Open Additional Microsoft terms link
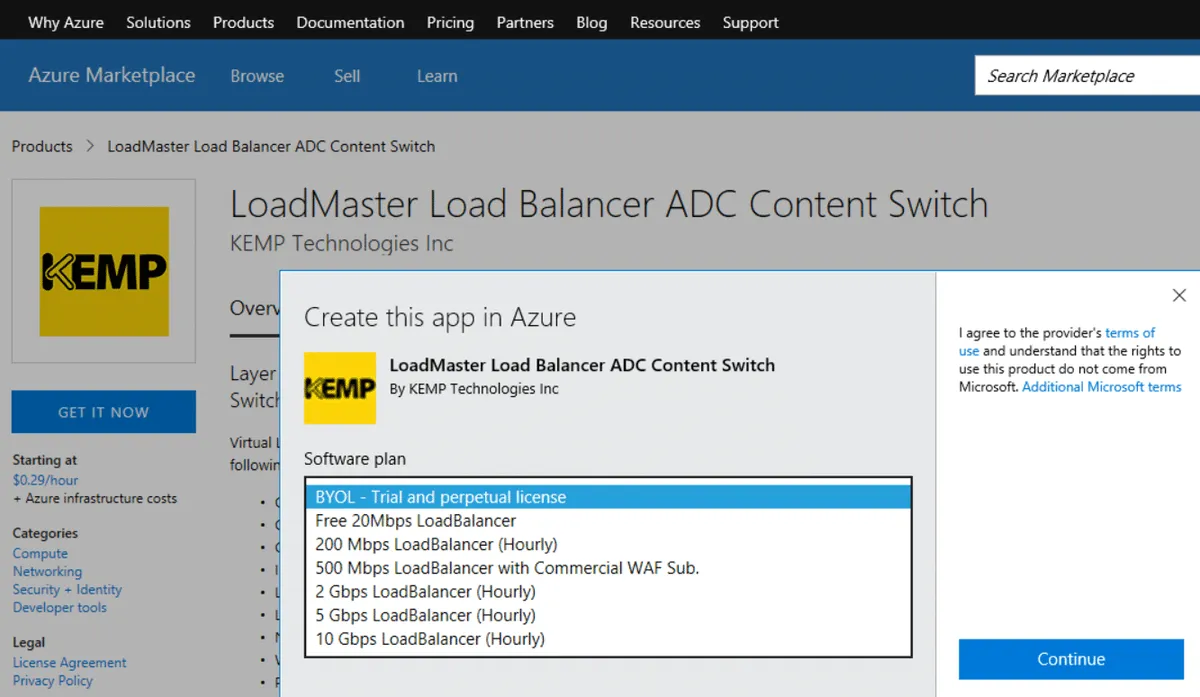1200x697 pixels. [x=1101, y=387]
